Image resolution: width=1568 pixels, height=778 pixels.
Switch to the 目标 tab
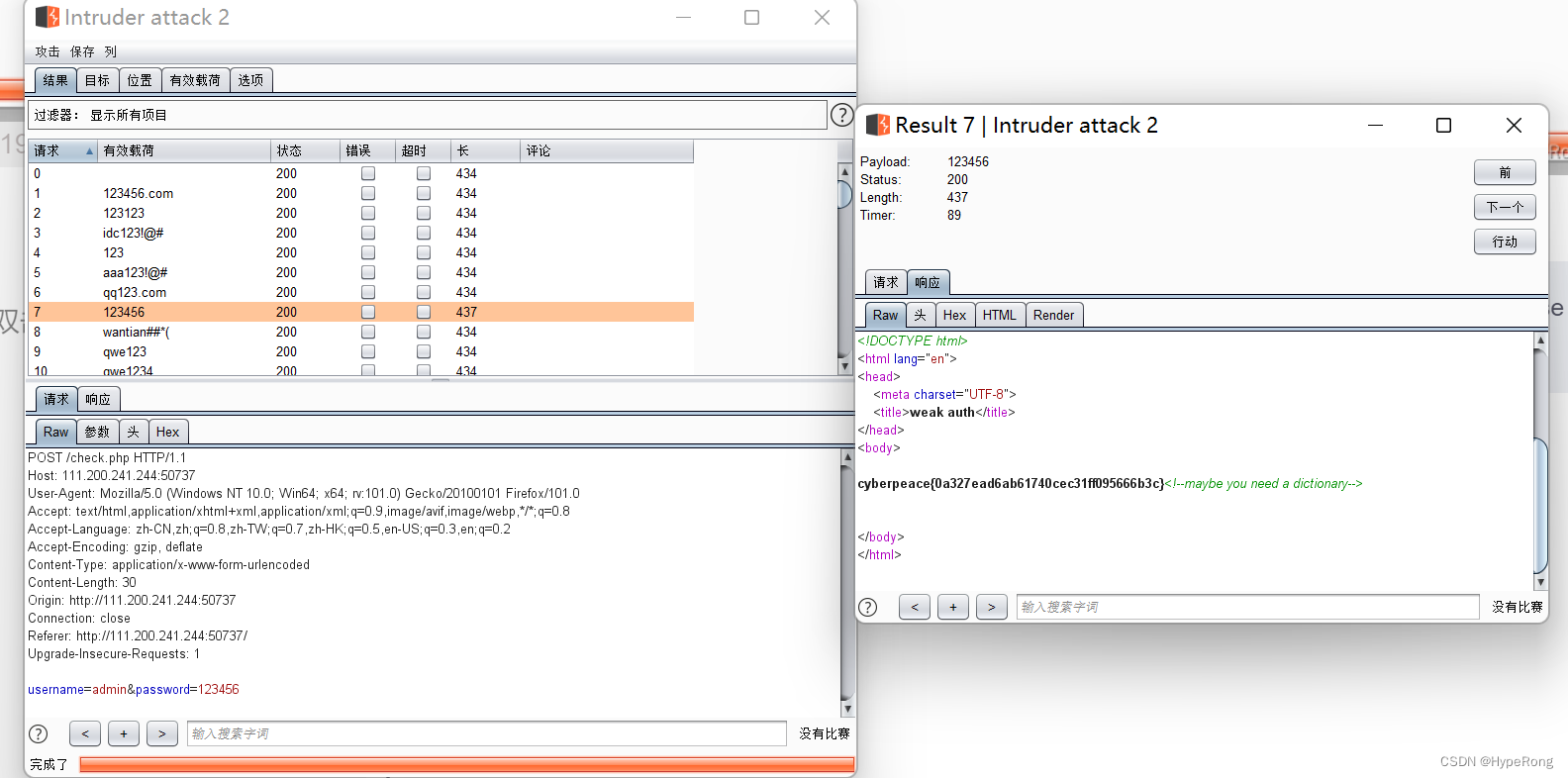tap(97, 80)
